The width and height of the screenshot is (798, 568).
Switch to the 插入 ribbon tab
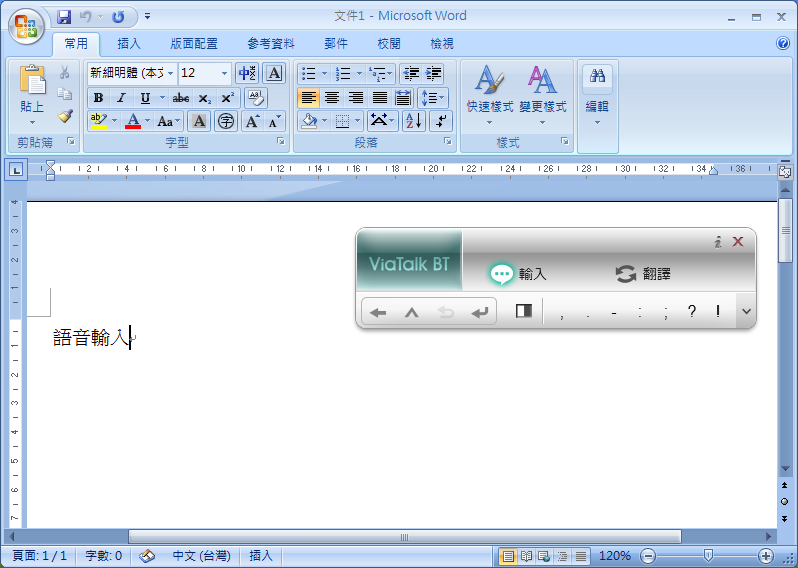pos(129,43)
